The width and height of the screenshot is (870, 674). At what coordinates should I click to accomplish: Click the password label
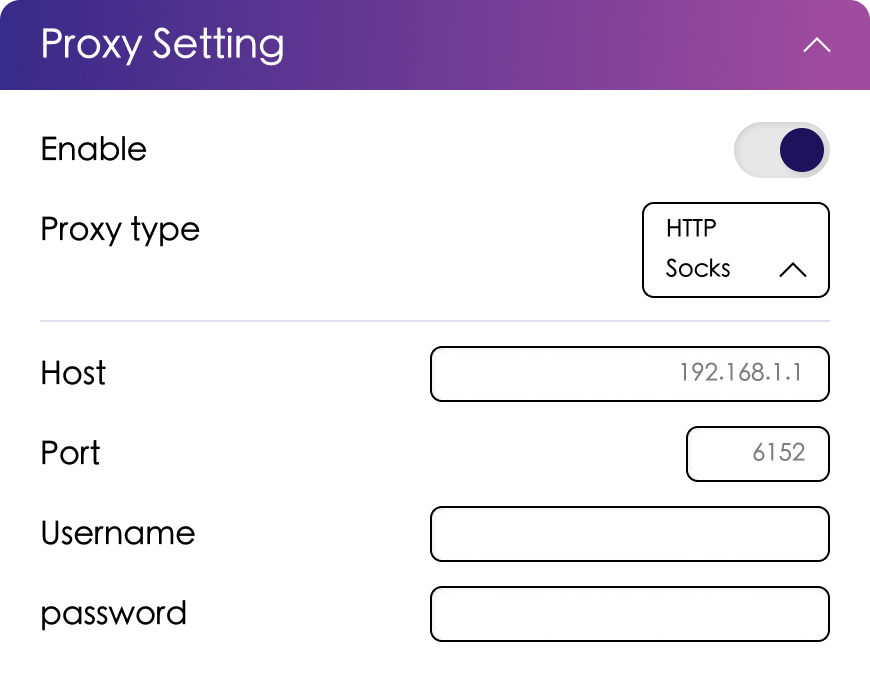(x=113, y=613)
